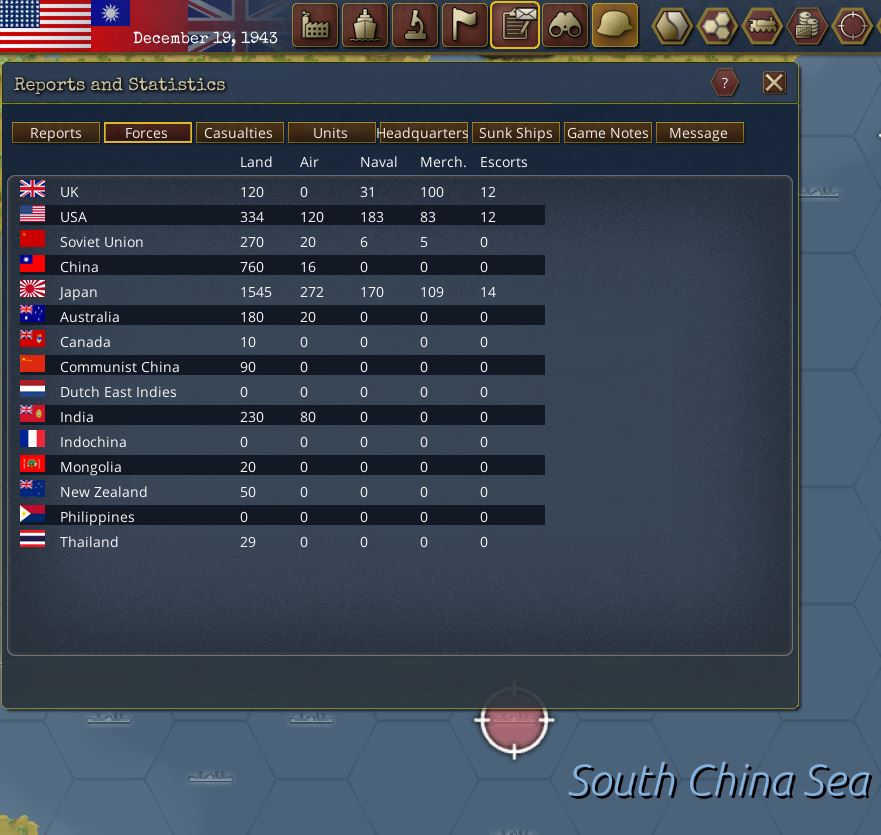Click the Escorts column header
This screenshot has width=881, height=835.
pyautogui.click(x=504, y=162)
